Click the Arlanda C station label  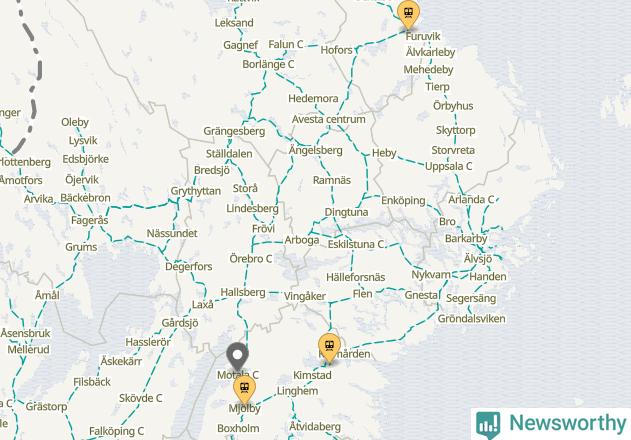pos(471,200)
